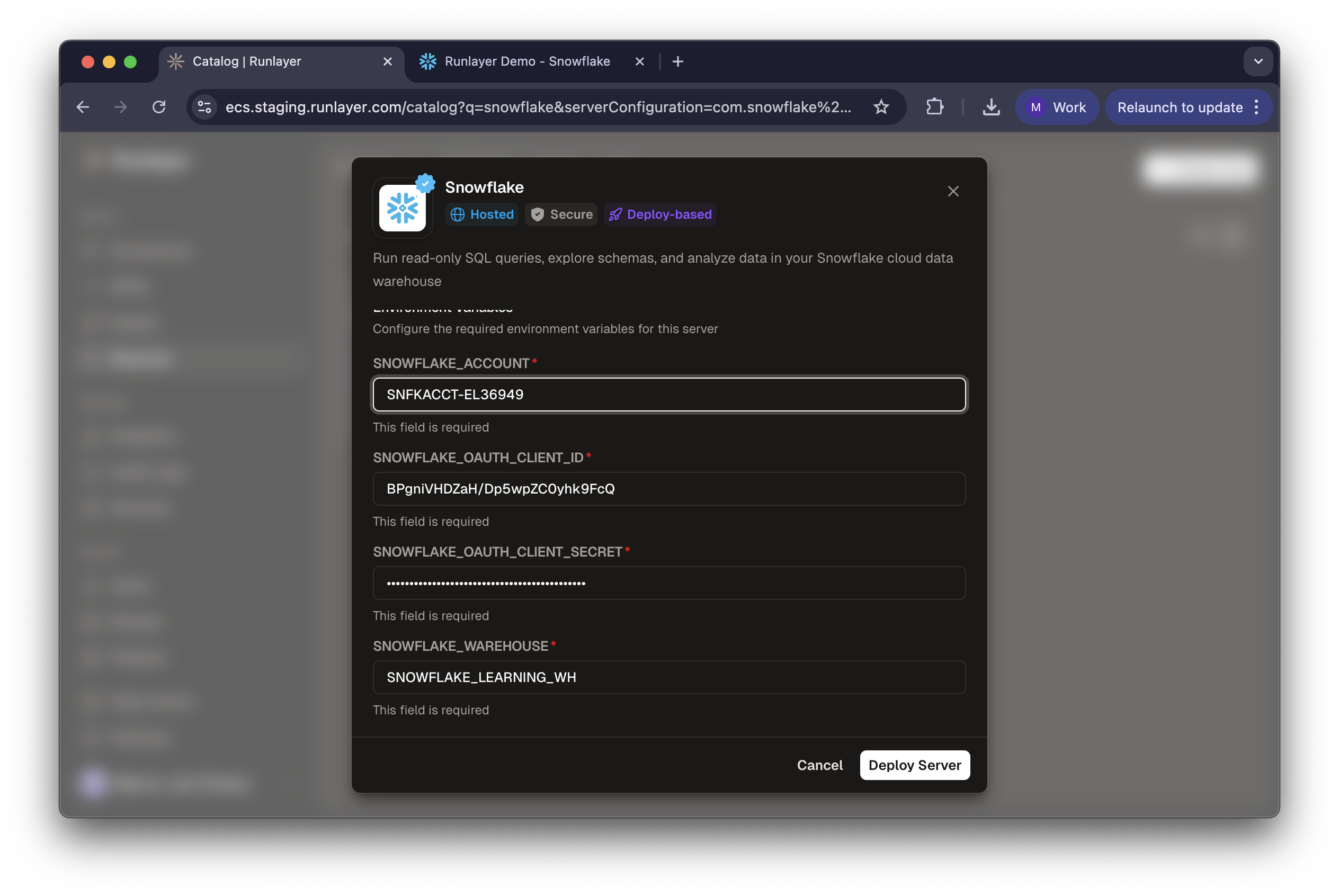
Task: Open the three-dot menu beside Relaunch to update
Action: (1257, 107)
